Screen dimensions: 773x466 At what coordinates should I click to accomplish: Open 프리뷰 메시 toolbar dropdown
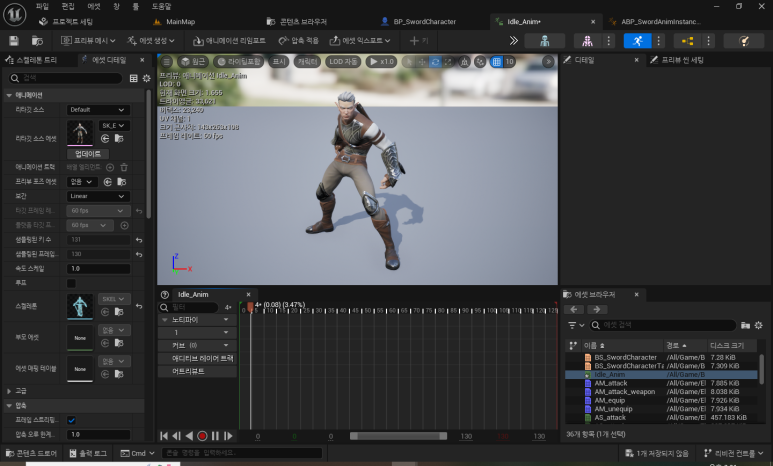point(88,40)
